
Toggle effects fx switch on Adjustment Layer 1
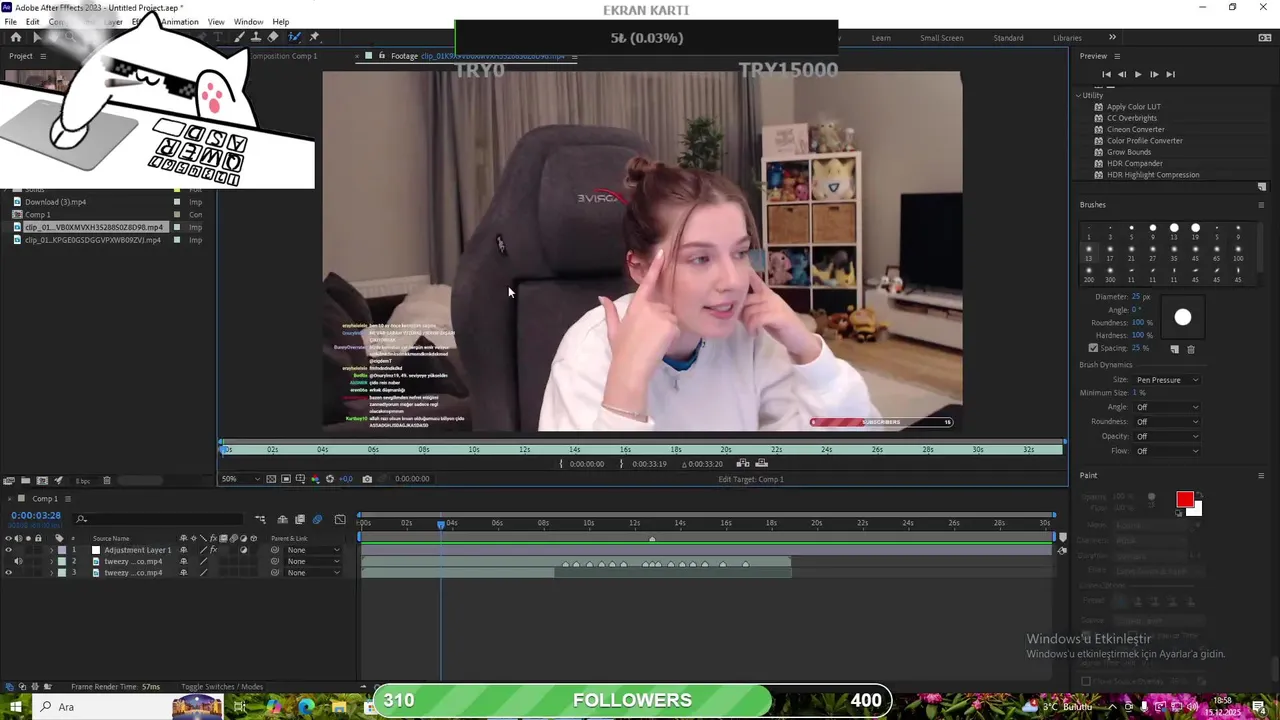click(214, 550)
